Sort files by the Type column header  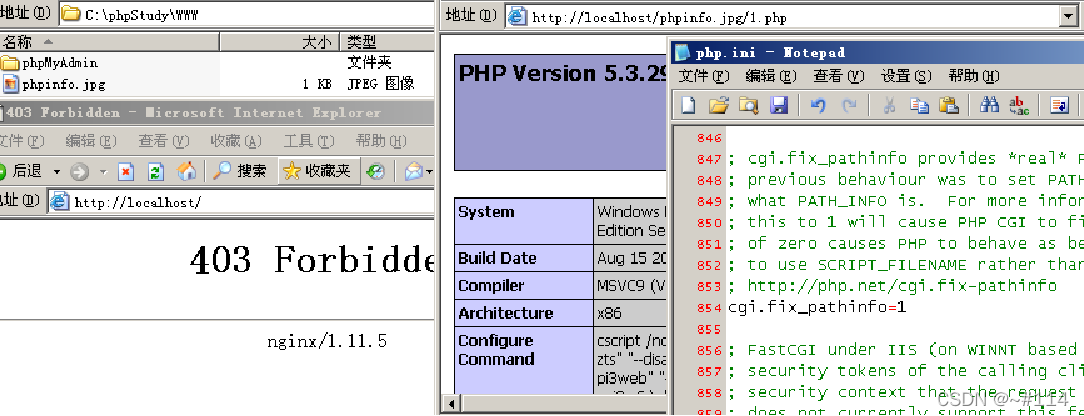click(x=388, y=42)
